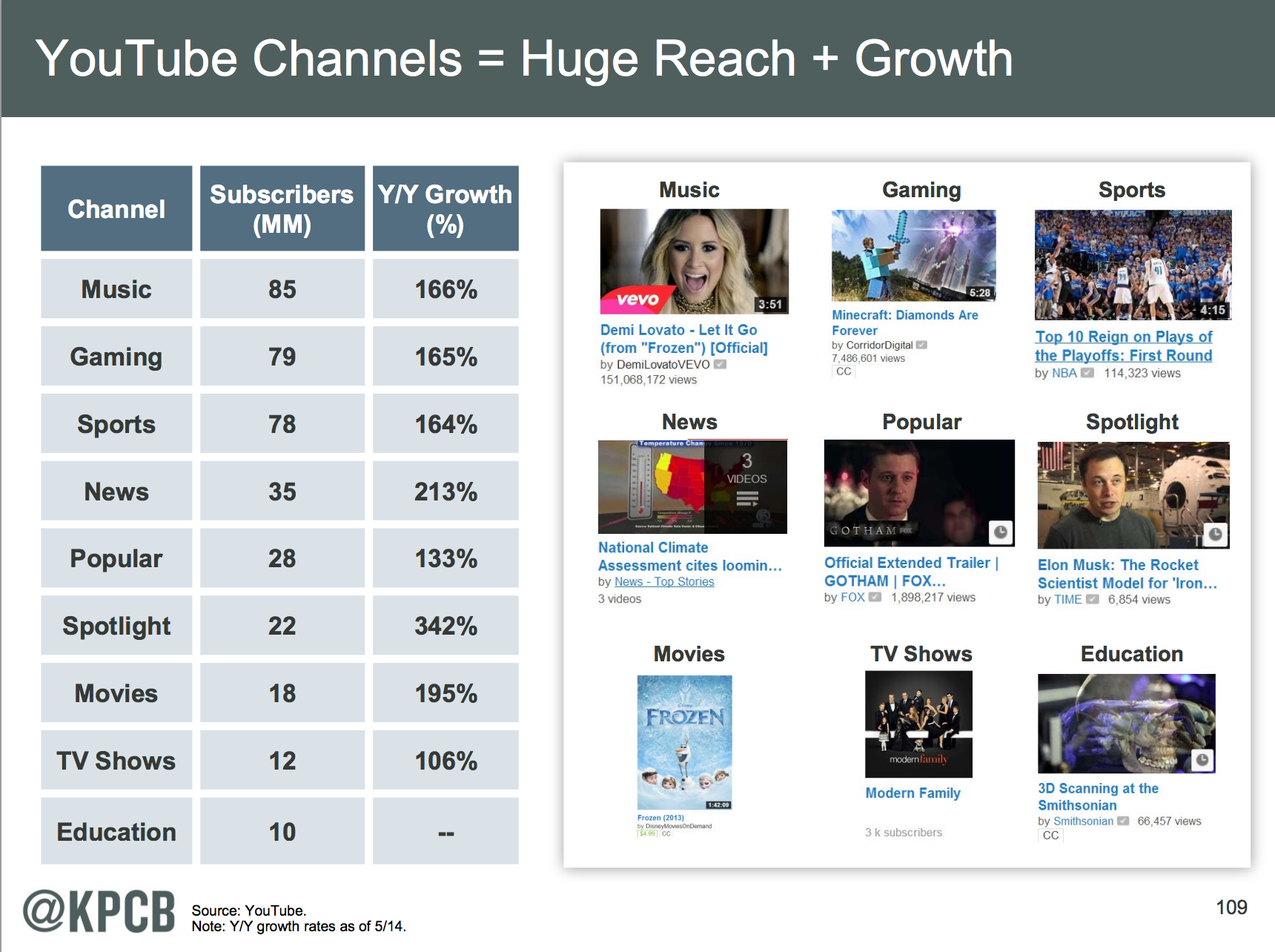Visit the TIME channel link
Image resolution: width=1275 pixels, height=952 pixels.
[1068, 599]
